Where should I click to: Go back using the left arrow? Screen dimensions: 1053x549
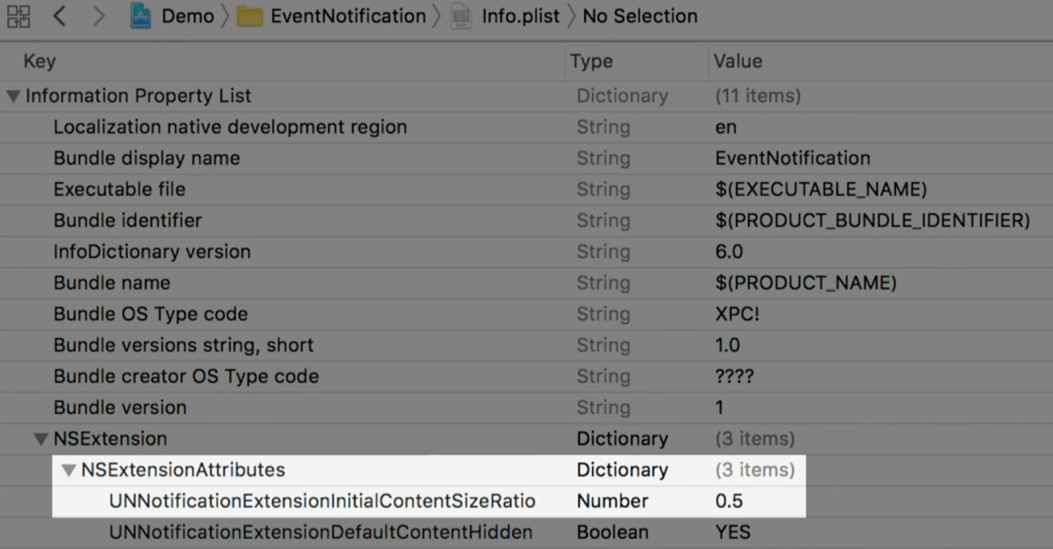point(60,16)
